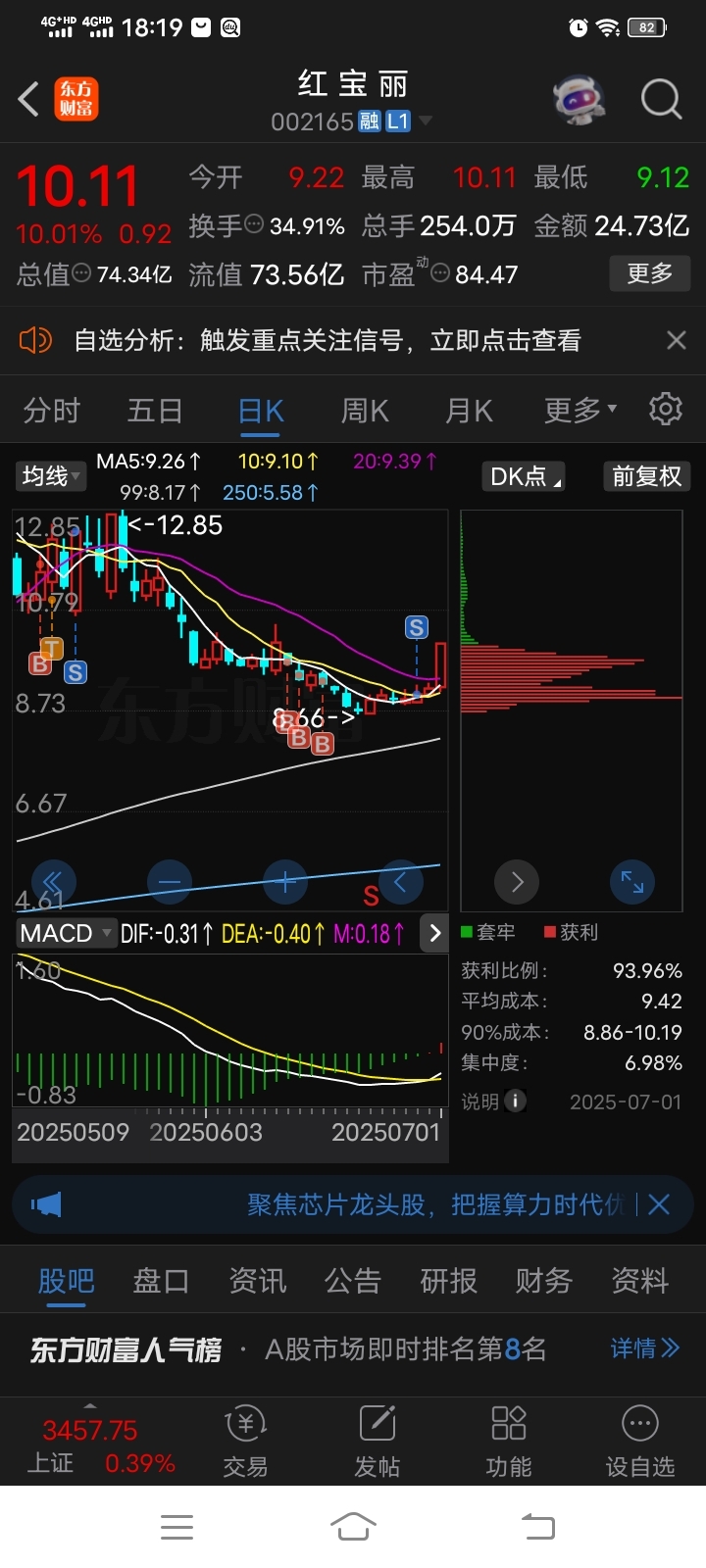Tap the 融 margin badge
Viewport: 706px width, 1568px height.
pos(369,122)
